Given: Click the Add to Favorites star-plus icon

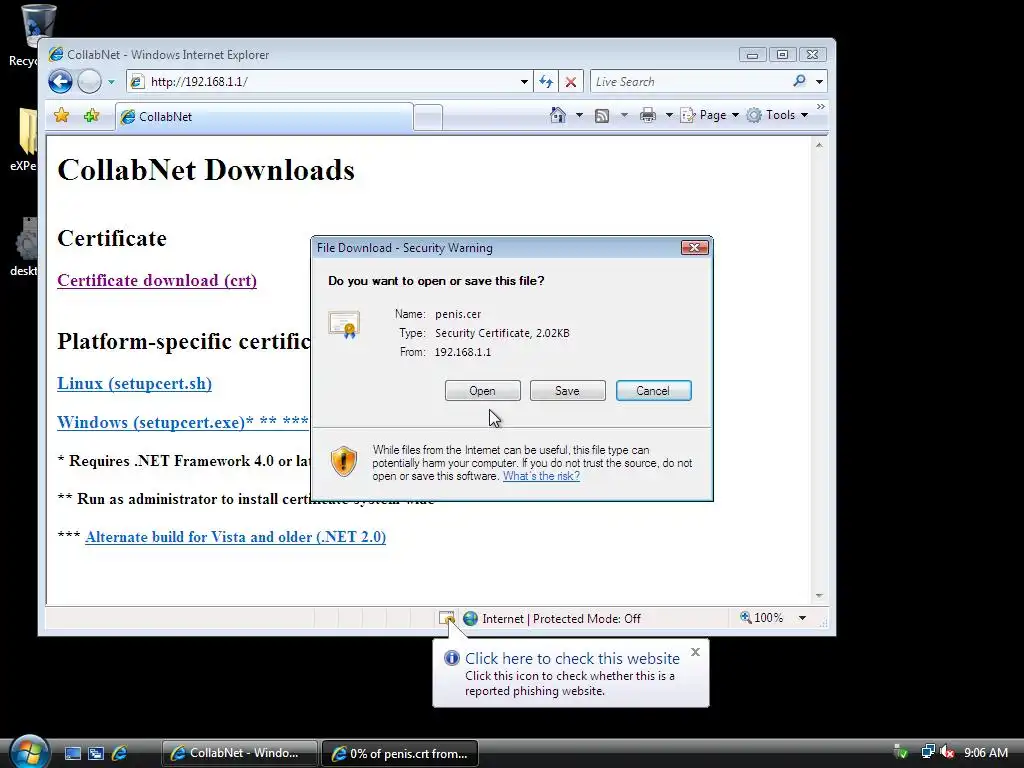Looking at the screenshot, I should [91, 116].
